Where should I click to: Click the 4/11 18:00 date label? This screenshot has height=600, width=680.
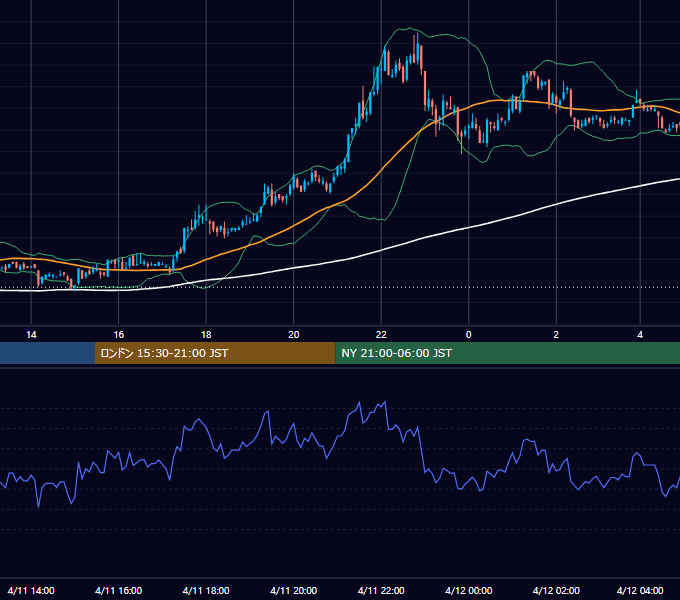click(x=206, y=590)
